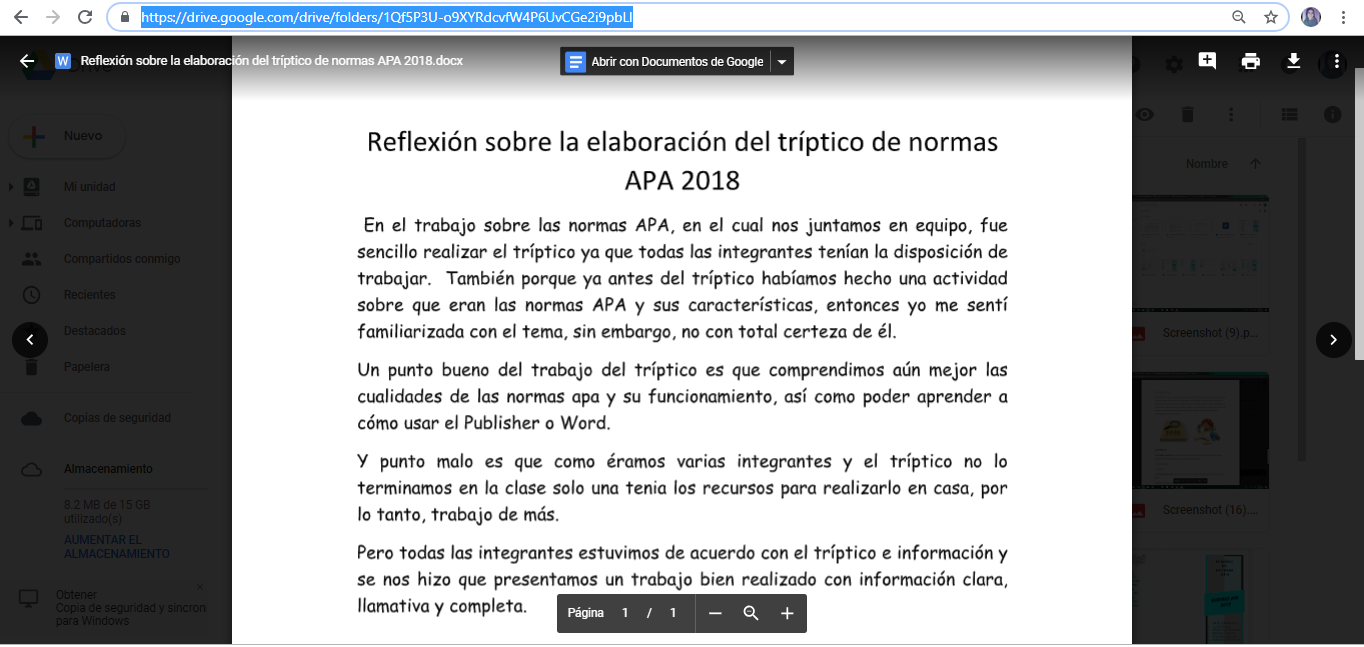Open Recientes in the sidebar
This screenshot has height=647, width=1364.
[90, 295]
